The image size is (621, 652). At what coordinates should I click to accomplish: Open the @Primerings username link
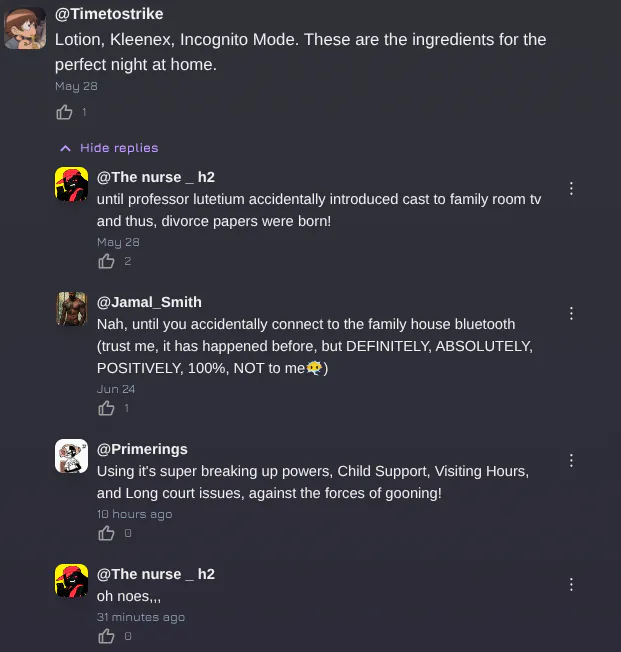pyautogui.click(x=142, y=449)
